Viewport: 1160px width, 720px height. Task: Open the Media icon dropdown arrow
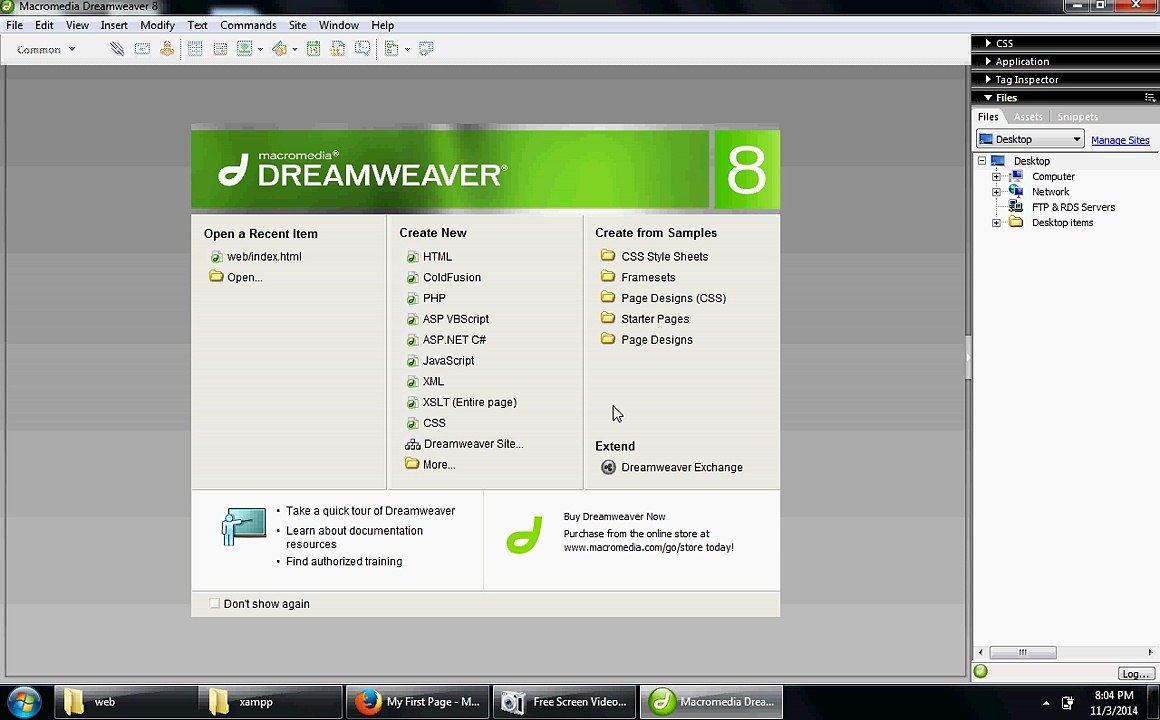294,50
